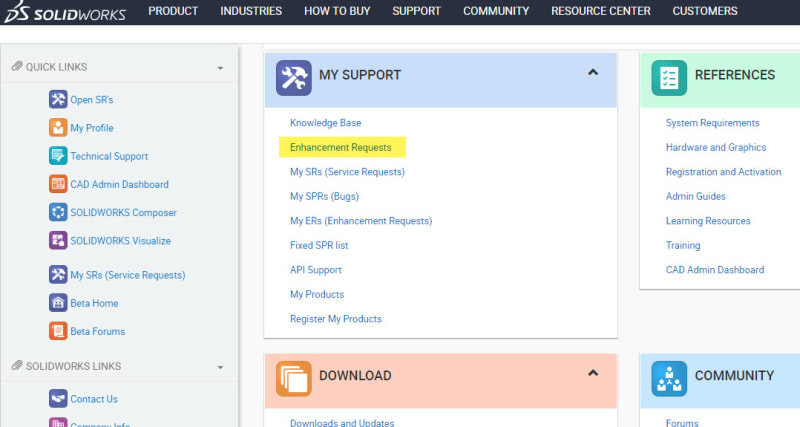Open the RESOURCE CENTER menu

pos(601,11)
